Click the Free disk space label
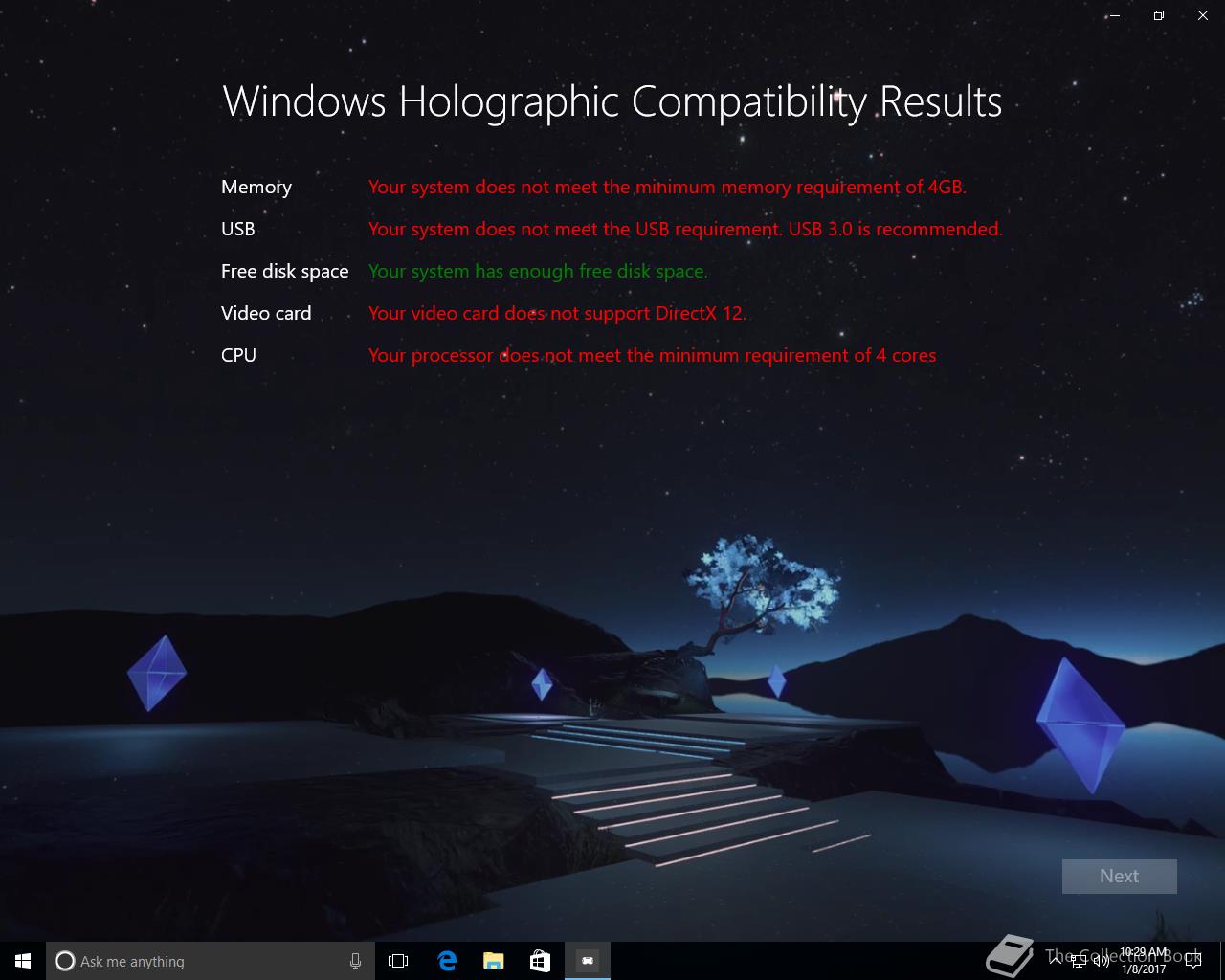The height and width of the screenshot is (980, 1225). pyautogui.click(x=284, y=271)
